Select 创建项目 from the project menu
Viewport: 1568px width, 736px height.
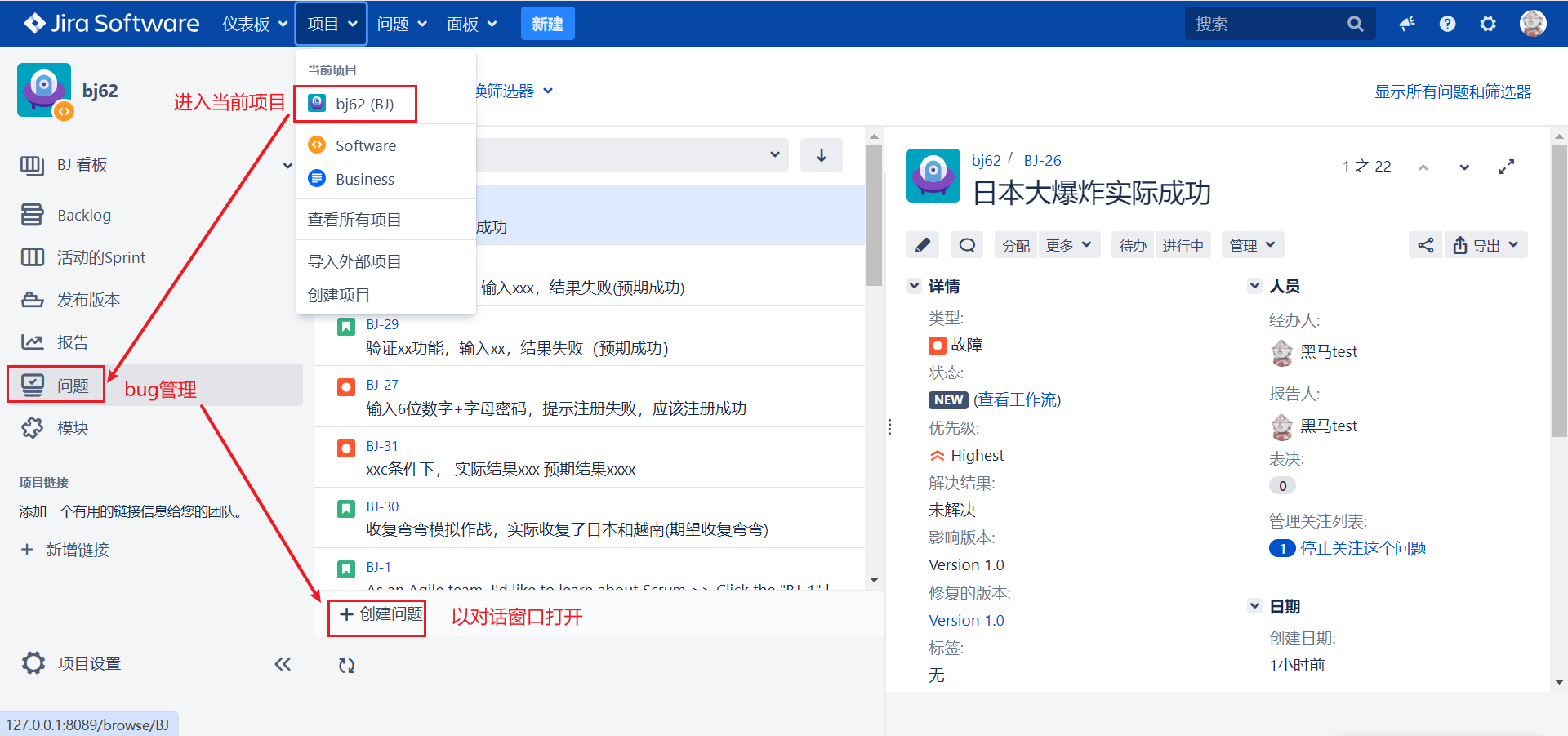click(x=338, y=295)
